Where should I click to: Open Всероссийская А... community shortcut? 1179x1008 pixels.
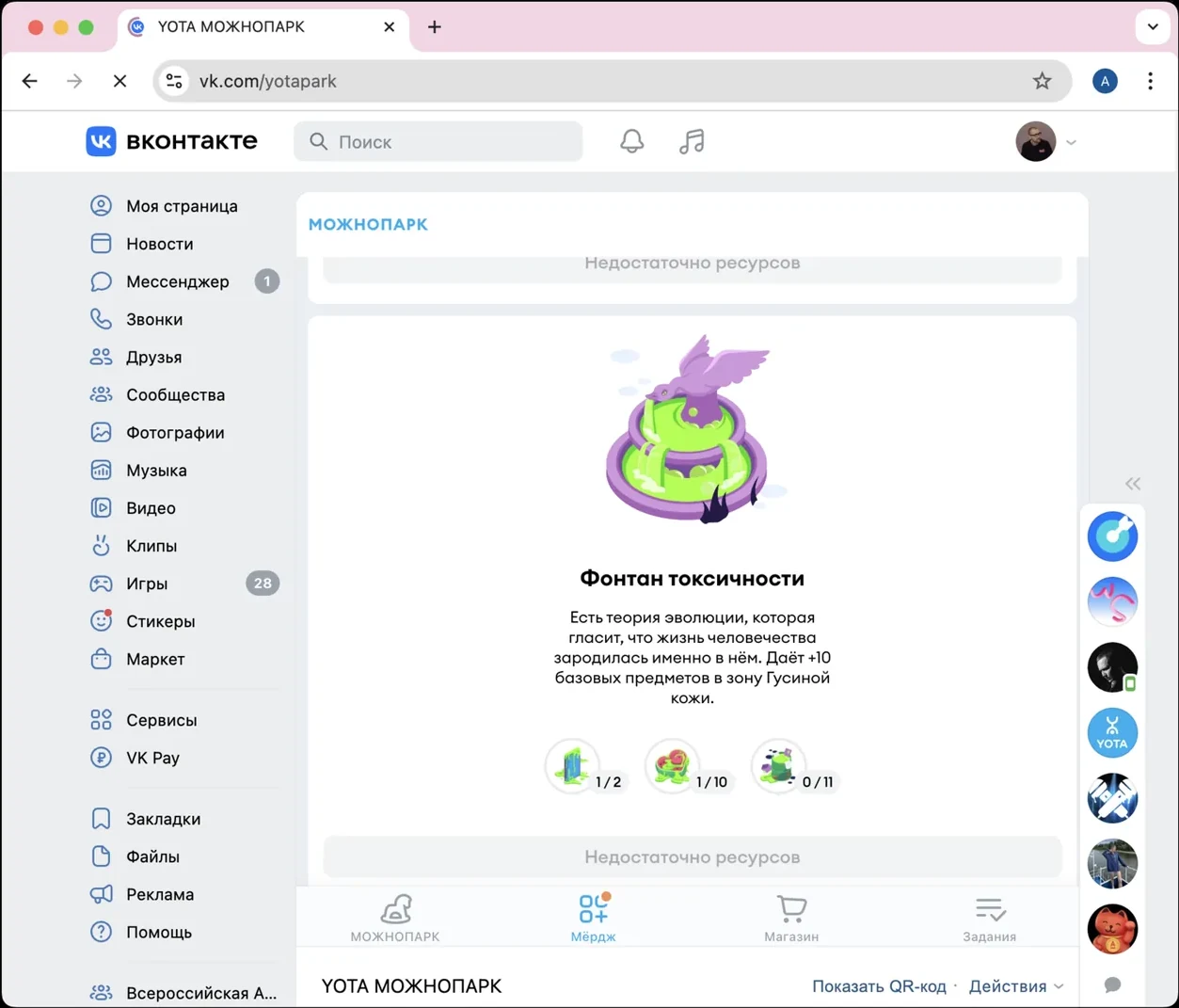[183, 993]
